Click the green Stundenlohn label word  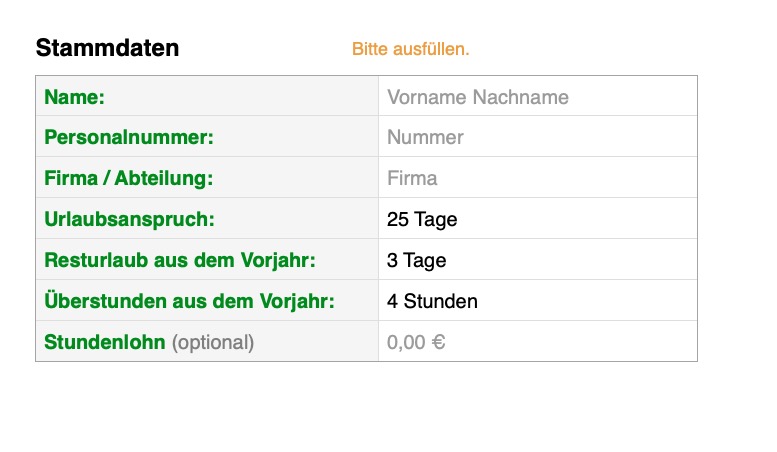tap(105, 342)
